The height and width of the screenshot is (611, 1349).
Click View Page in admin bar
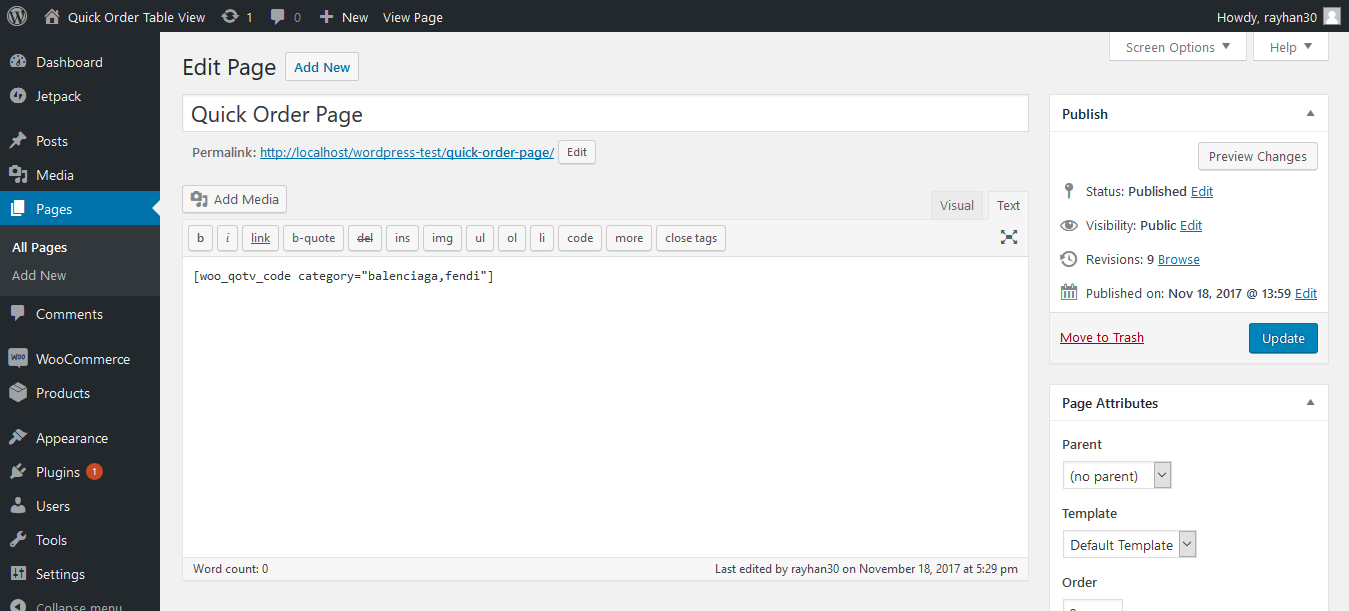[413, 16]
